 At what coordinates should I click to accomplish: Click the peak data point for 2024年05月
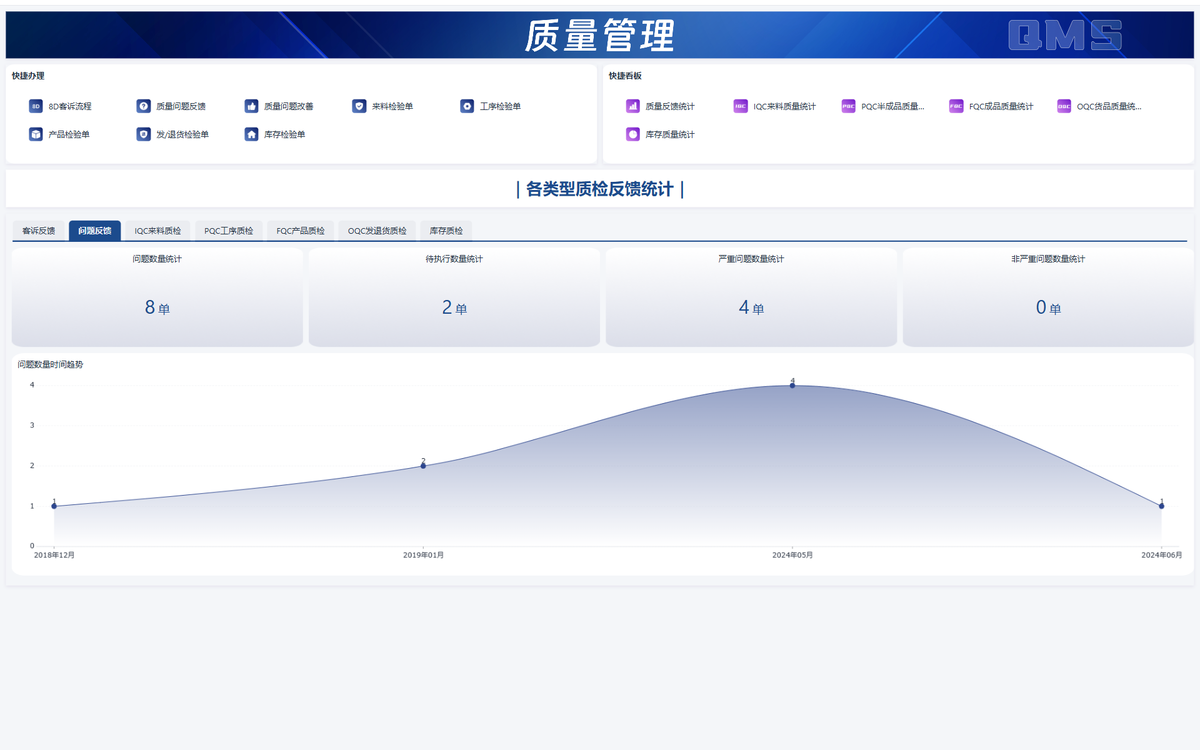tap(793, 385)
